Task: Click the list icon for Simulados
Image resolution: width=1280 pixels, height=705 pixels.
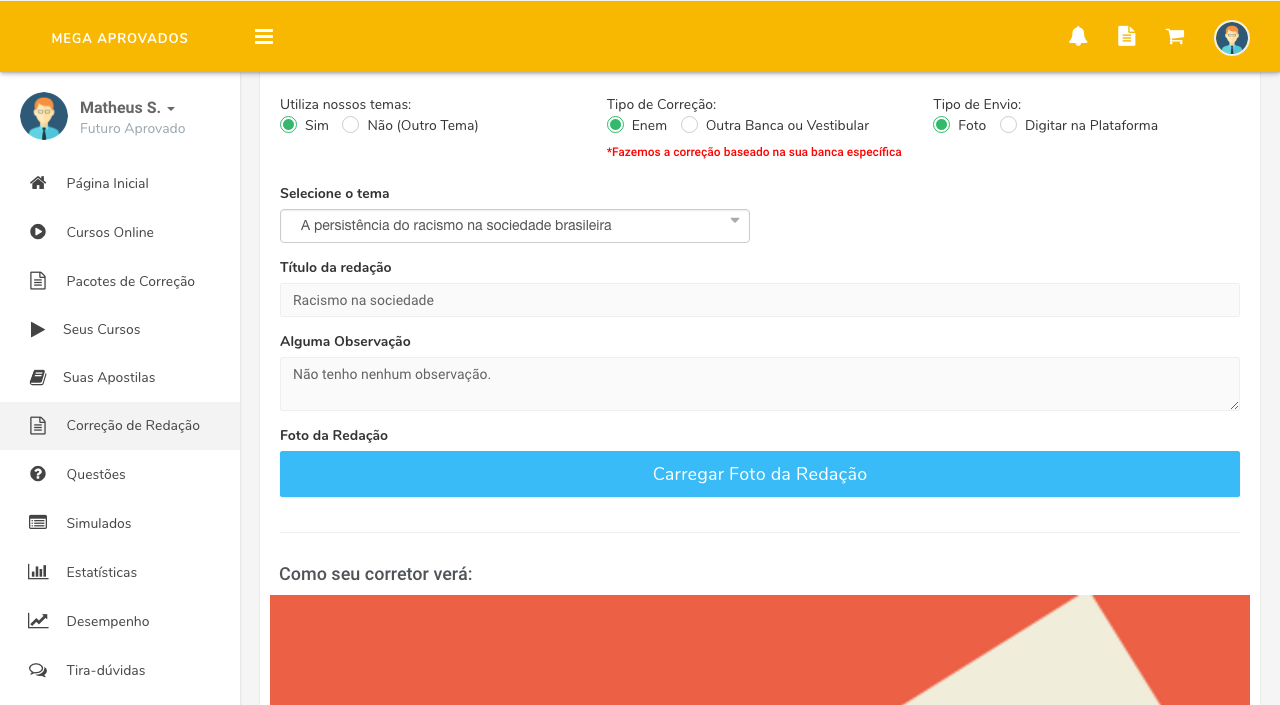Action: 38,523
